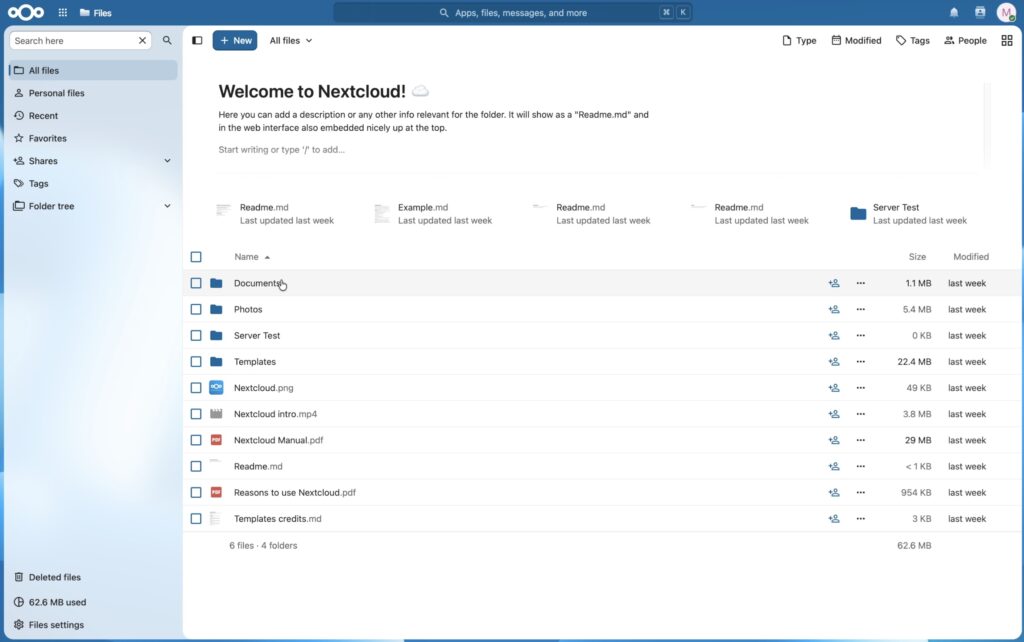
Task: Click the Nextcloud.png file thumbnail icon
Action: (216, 388)
